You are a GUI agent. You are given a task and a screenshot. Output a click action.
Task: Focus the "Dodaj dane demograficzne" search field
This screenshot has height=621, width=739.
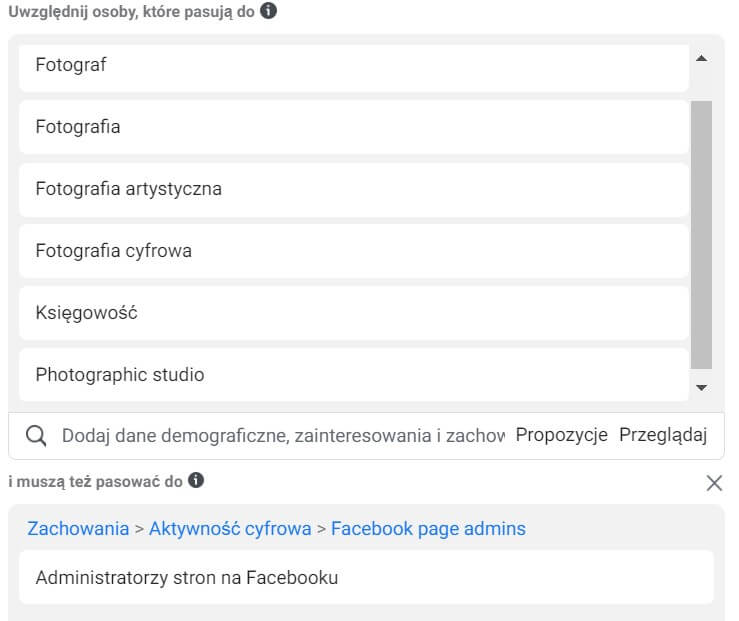[x=283, y=435]
